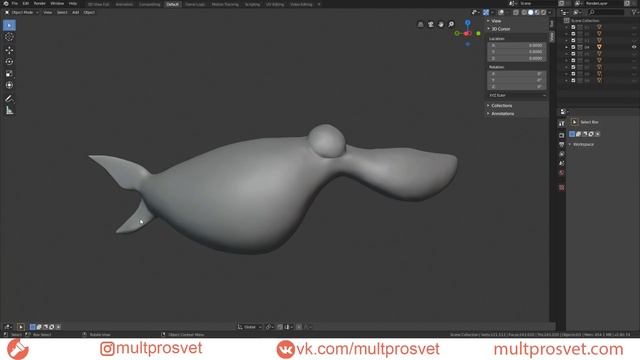The width and height of the screenshot is (640, 360).
Task: Open the Scene properties tab
Action: (x=562, y=163)
